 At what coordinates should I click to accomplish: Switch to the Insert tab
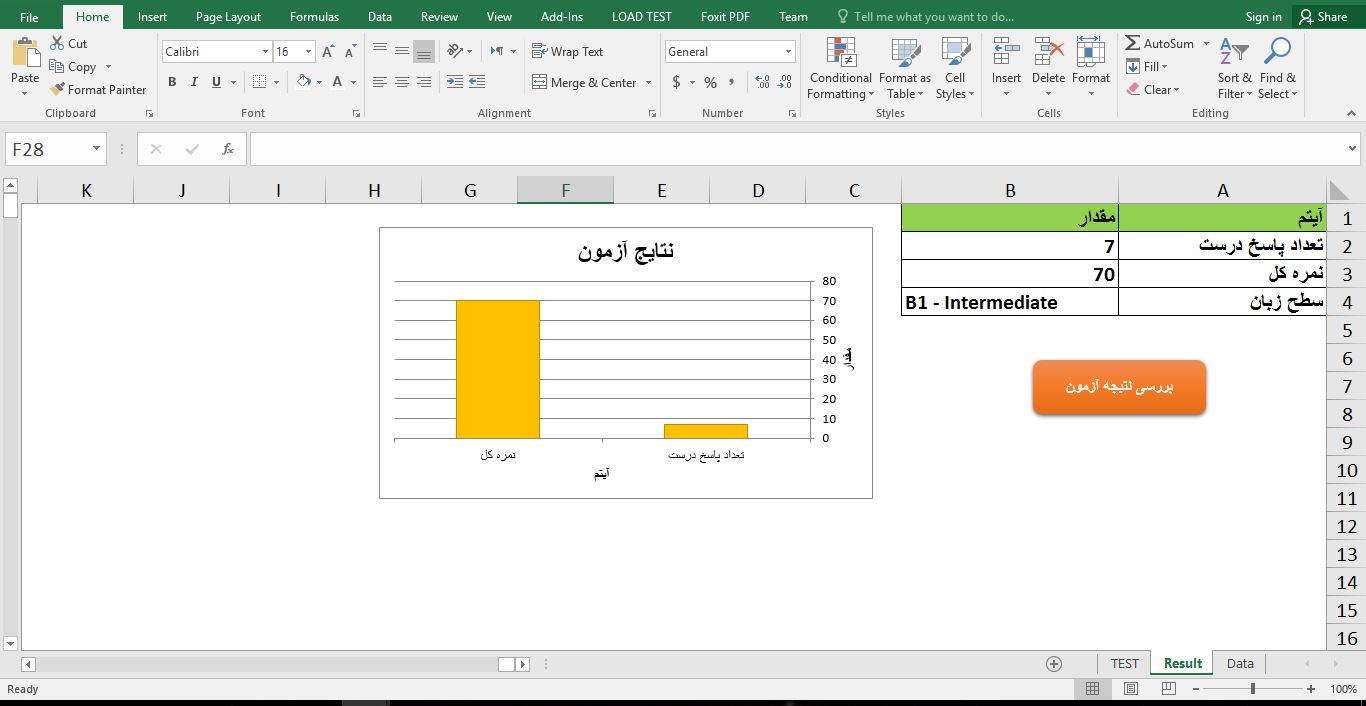coord(152,17)
